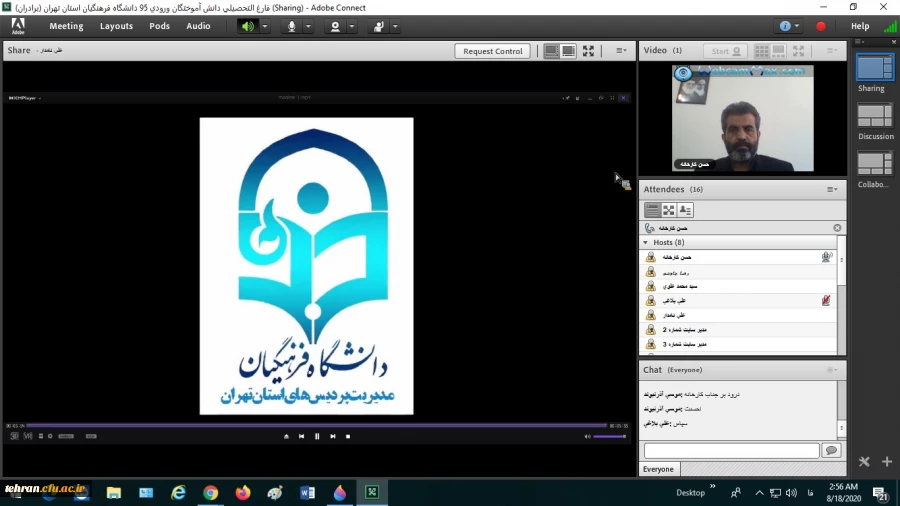Click the Start webcam button in Video pod

click(x=726, y=51)
